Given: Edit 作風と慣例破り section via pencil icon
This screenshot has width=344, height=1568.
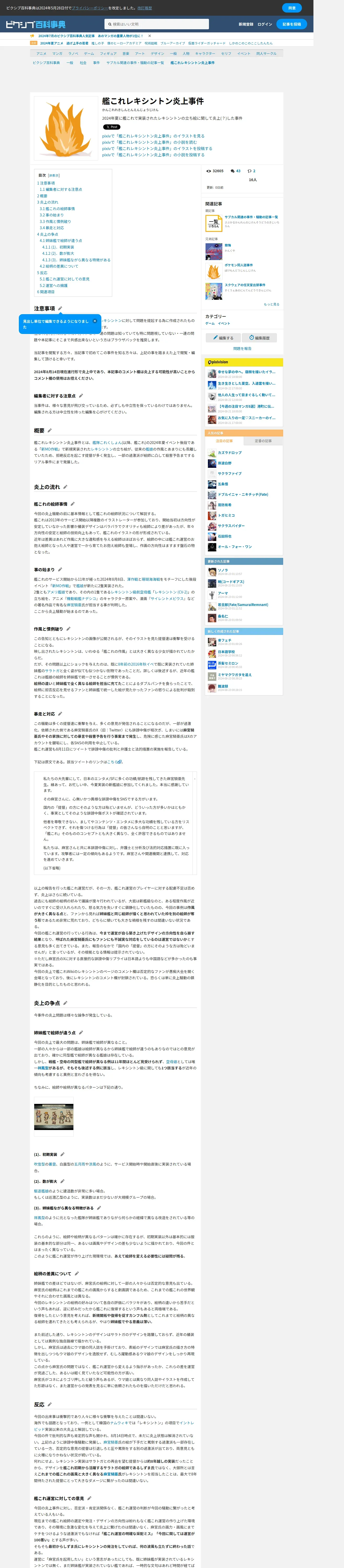Looking at the screenshot, I should point(68,629).
